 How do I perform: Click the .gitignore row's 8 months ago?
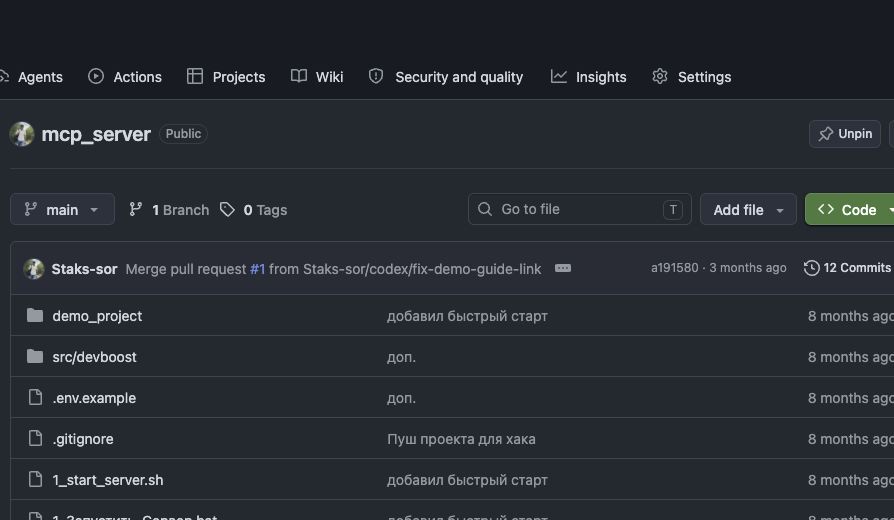(x=851, y=438)
